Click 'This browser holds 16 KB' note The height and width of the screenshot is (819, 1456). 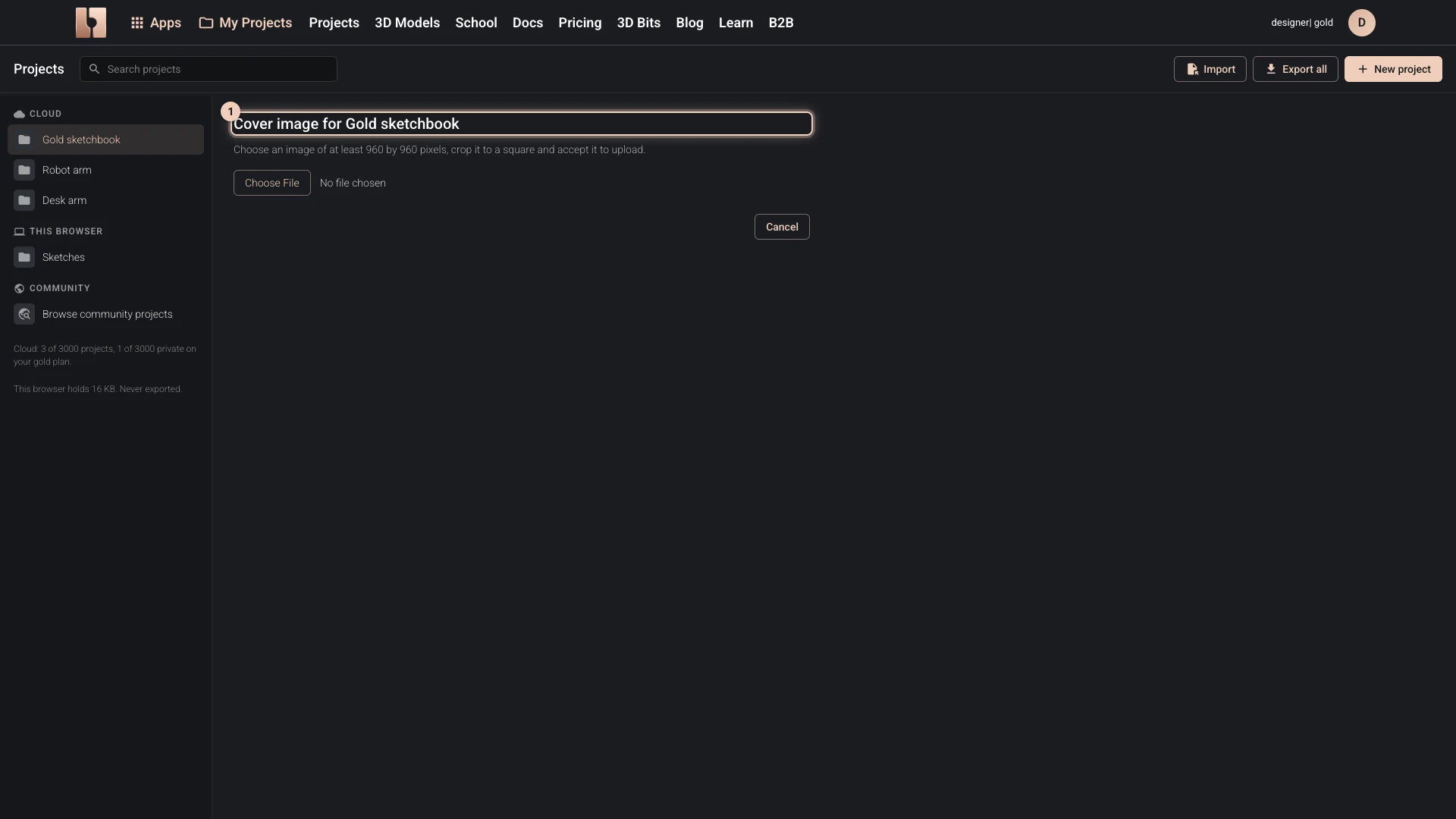98,389
